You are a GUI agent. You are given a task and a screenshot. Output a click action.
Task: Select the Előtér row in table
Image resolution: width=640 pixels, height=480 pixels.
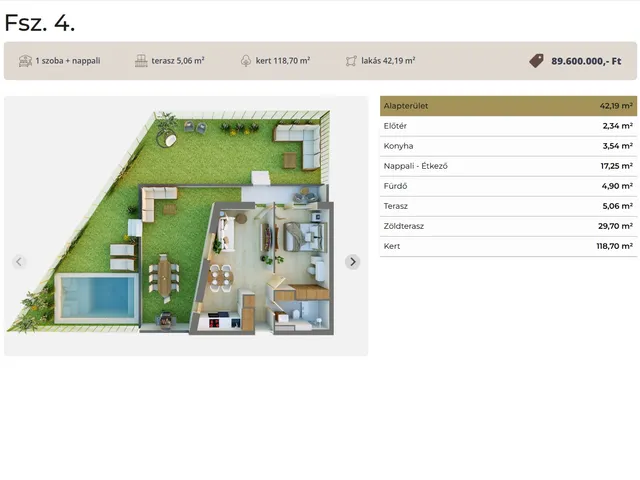(508, 126)
